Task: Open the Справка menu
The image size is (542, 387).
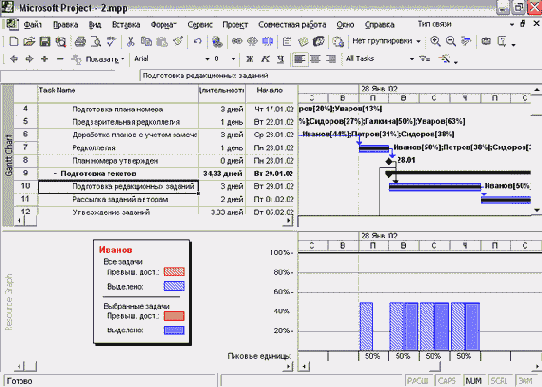Action: (380, 25)
